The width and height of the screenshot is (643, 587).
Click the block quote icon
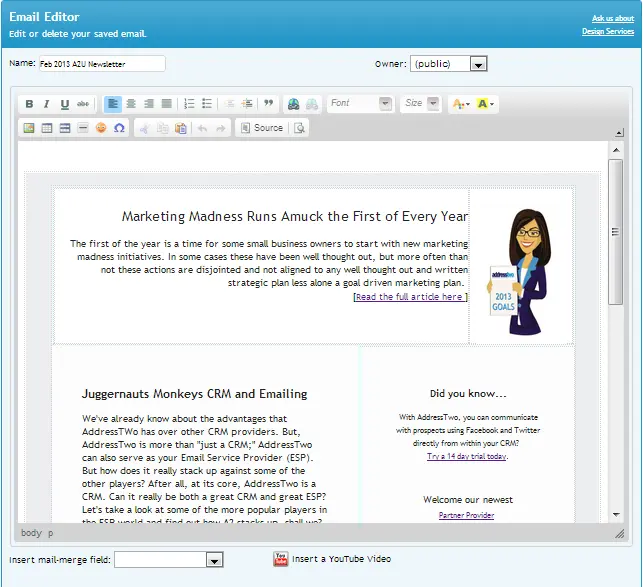(268, 104)
